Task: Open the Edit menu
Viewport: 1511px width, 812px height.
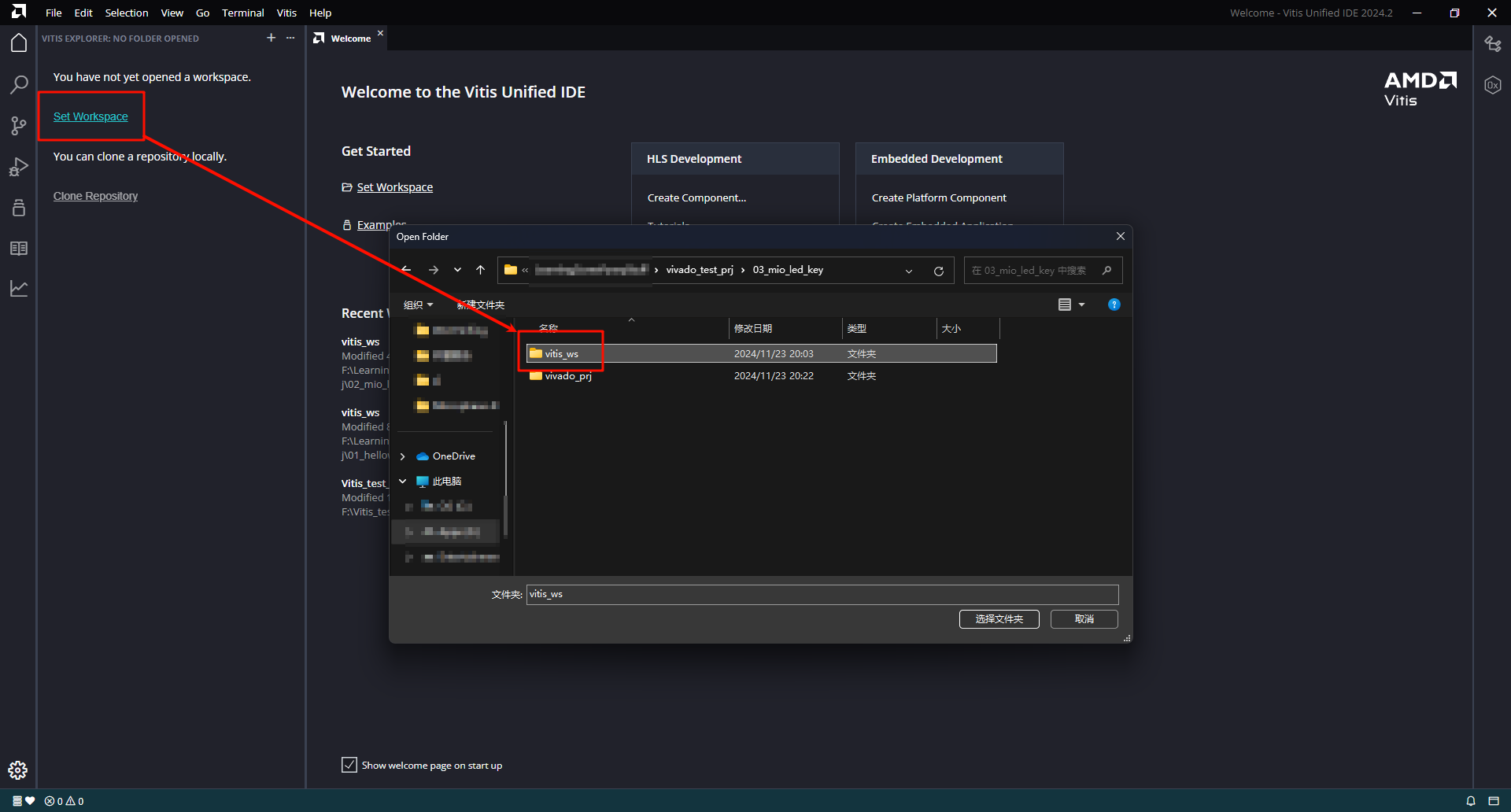Action: 83,13
